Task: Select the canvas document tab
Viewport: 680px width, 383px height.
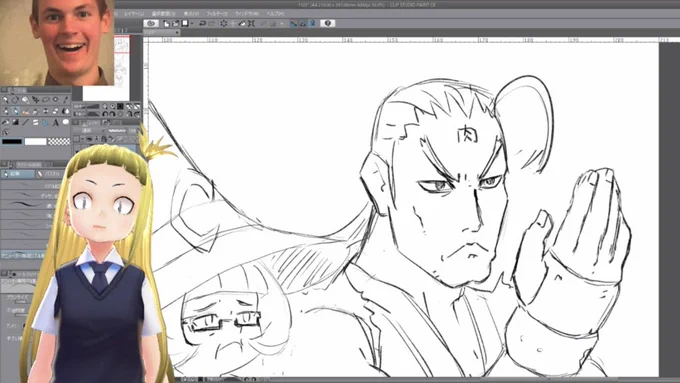Action: (161, 32)
